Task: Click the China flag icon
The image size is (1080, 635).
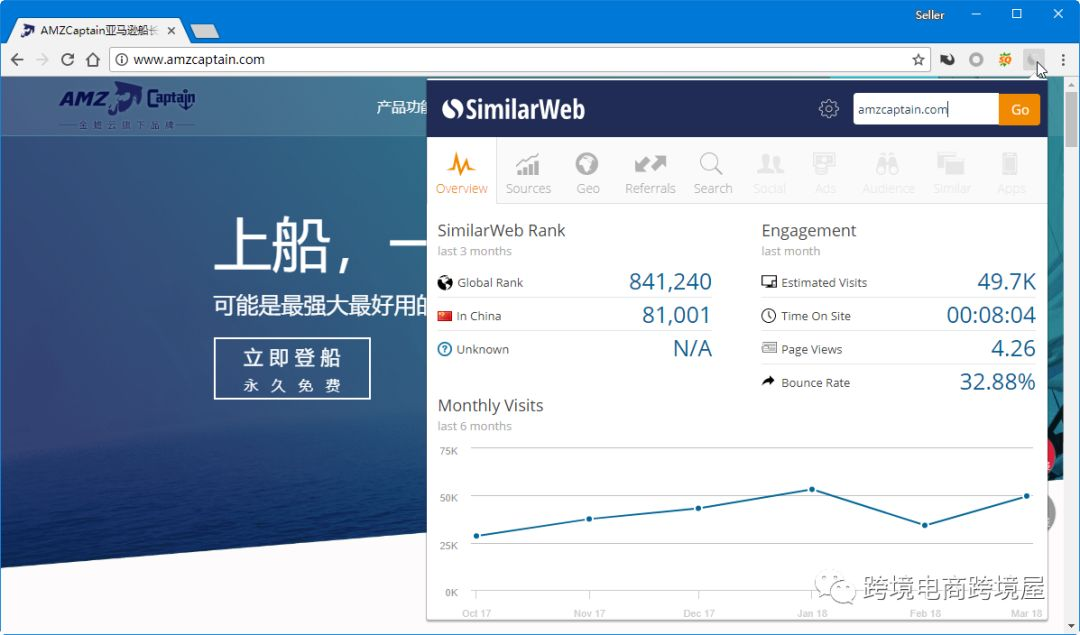Action: point(445,316)
